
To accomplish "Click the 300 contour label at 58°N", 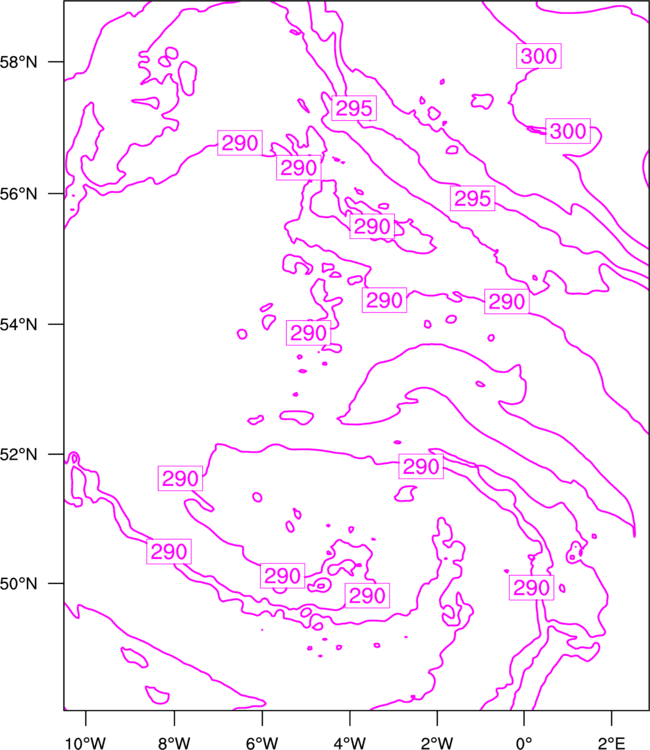I will click(539, 56).
